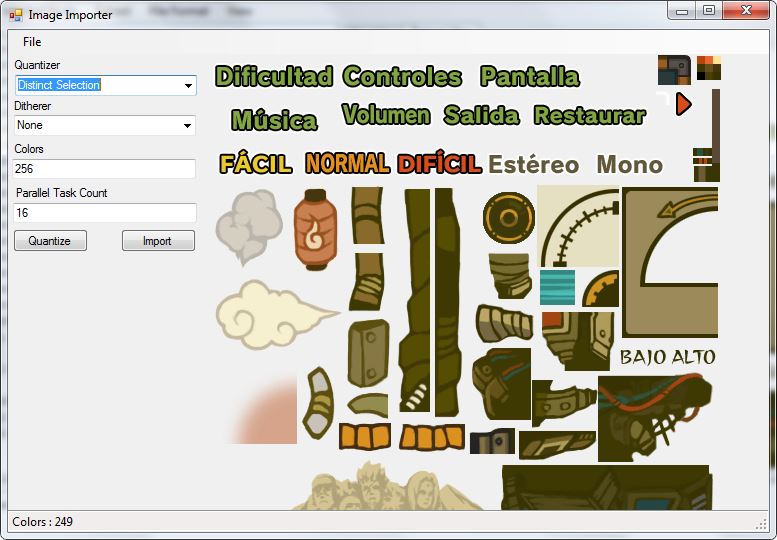Click the dark tile sprite beside palette
The height and width of the screenshot is (540, 777).
(x=674, y=70)
